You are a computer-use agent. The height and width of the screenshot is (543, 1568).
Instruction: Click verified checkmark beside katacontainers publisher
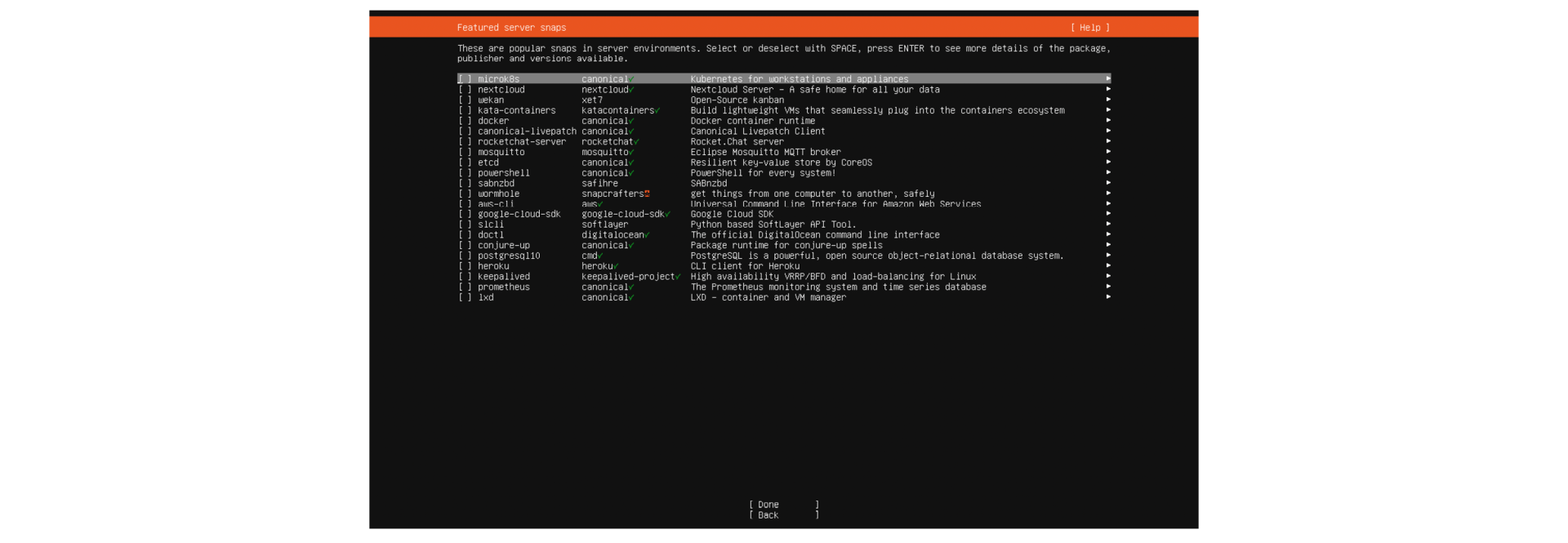click(x=657, y=111)
